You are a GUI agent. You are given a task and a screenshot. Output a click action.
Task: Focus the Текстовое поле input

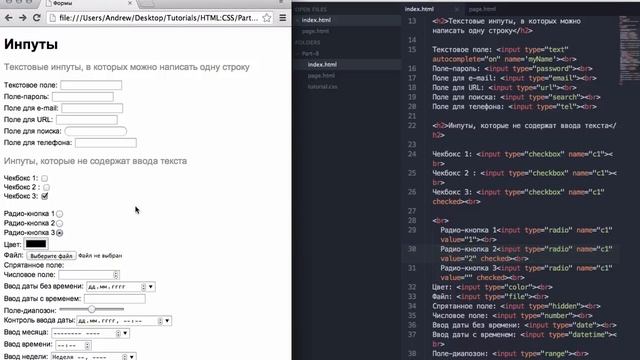[91, 85]
